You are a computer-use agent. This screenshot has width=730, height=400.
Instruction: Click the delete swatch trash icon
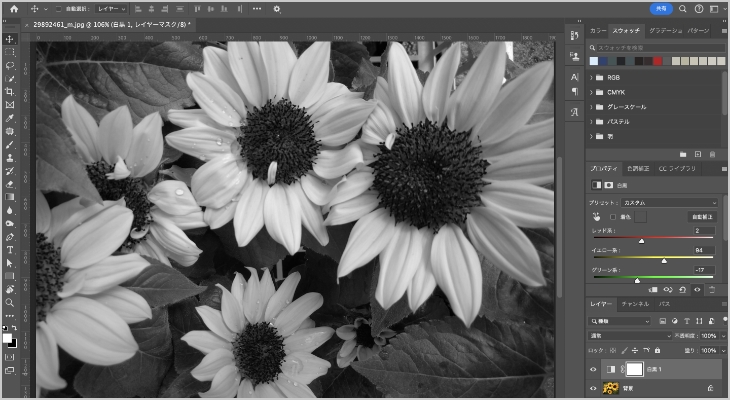coord(712,154)
